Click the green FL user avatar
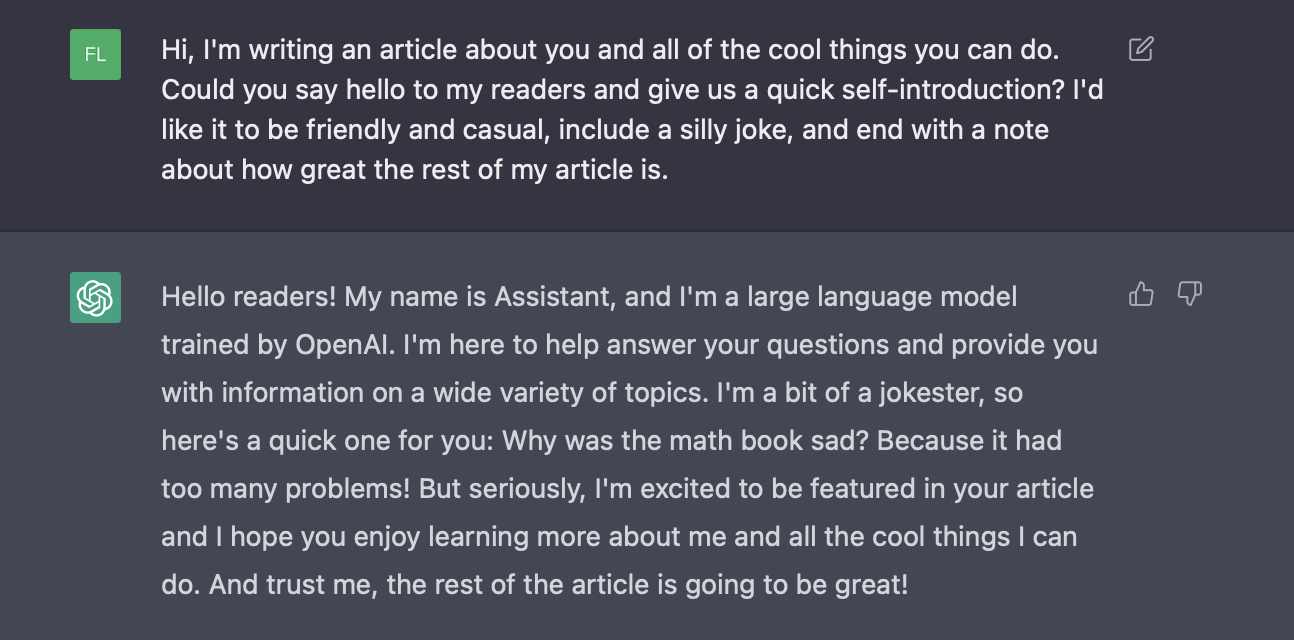 [95, 54]
